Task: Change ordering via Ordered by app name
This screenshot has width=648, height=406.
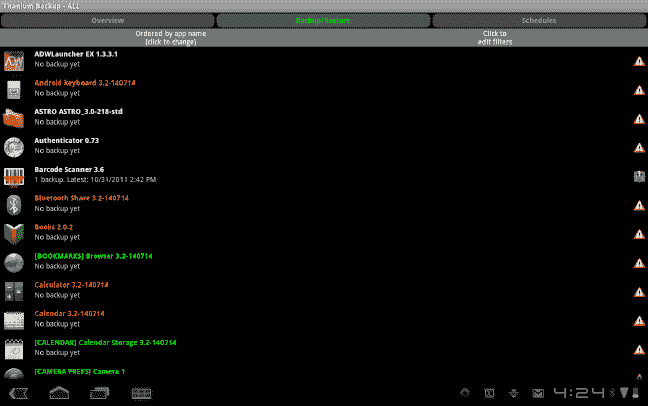Action: click(x=171, y=38)
